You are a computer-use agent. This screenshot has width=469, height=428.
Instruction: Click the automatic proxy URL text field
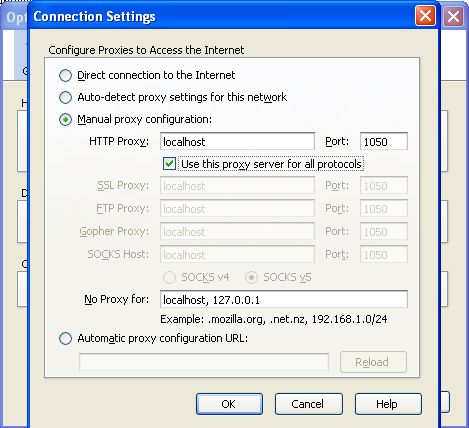pos(204,362)
